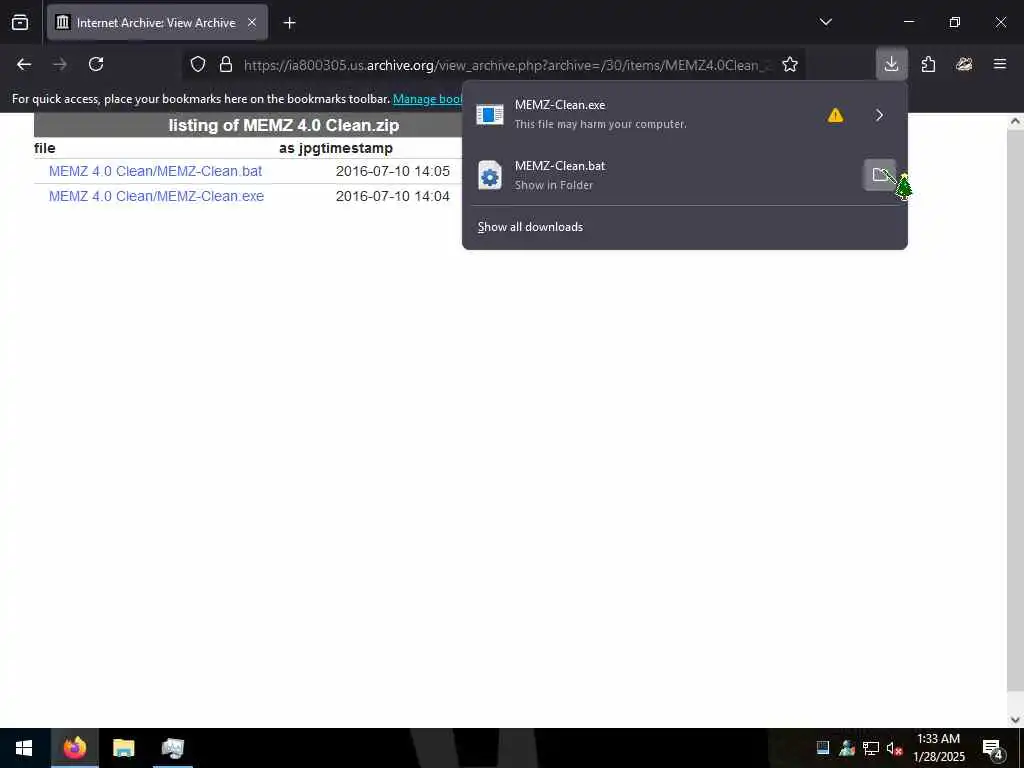Toggle the downloads panel button

pyautogui.click(x=891, y=64)
